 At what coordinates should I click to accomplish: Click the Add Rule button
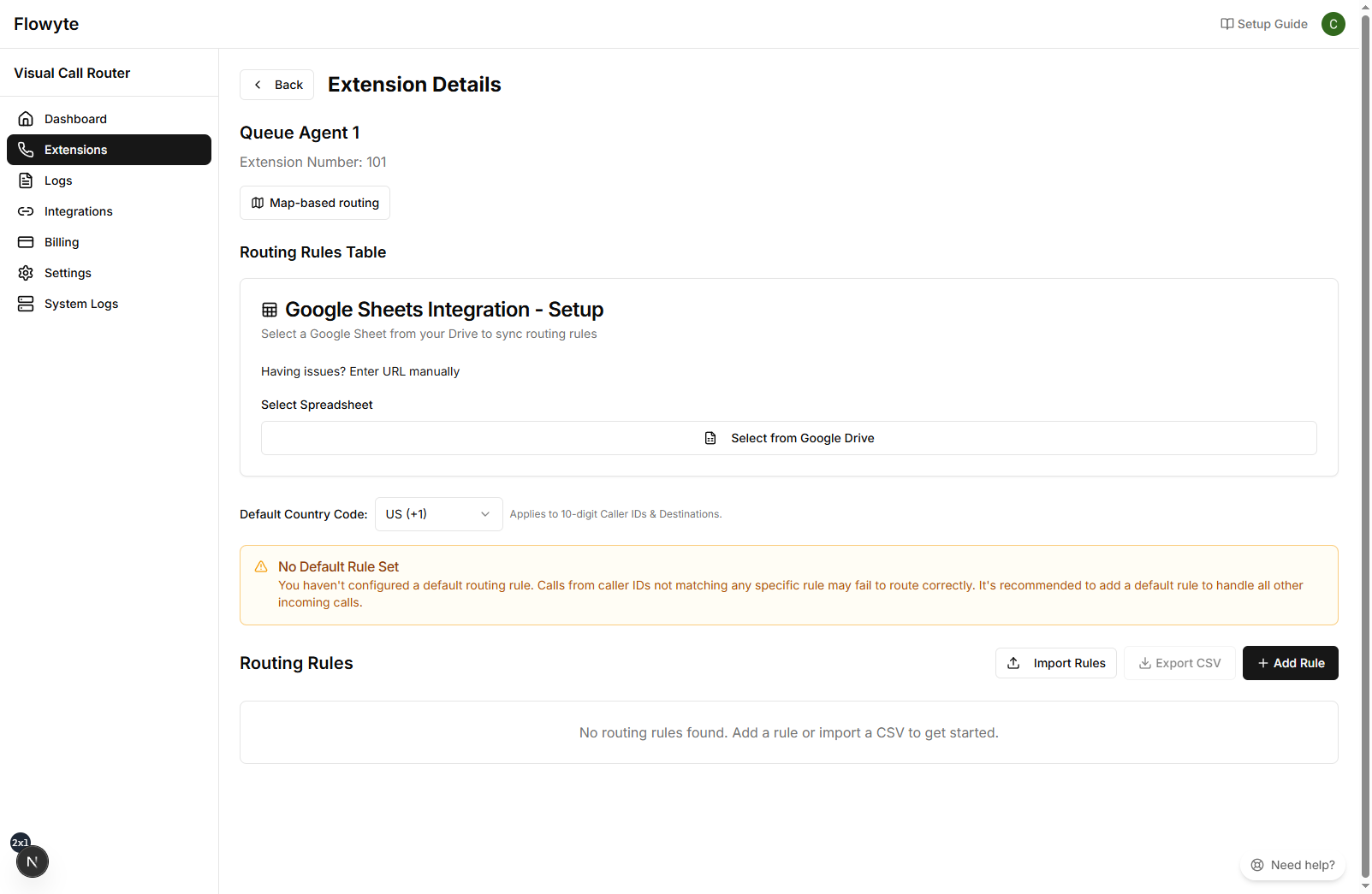1290,663
